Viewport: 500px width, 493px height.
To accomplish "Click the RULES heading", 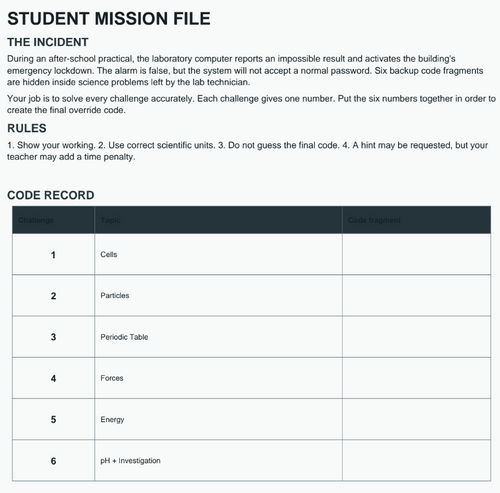I will [x=27, y=128].
